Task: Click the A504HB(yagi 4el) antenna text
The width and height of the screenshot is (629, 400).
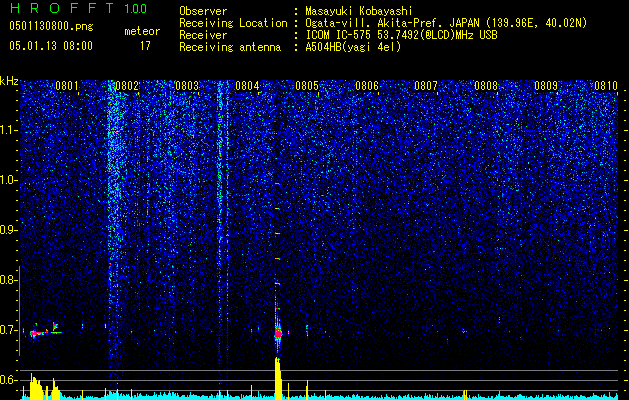Action: coord(353,47)
